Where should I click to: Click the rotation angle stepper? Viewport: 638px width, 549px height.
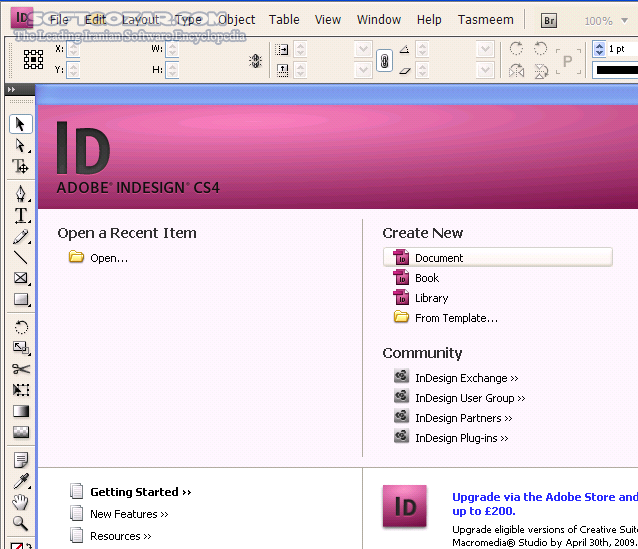[x=423, y=49]
